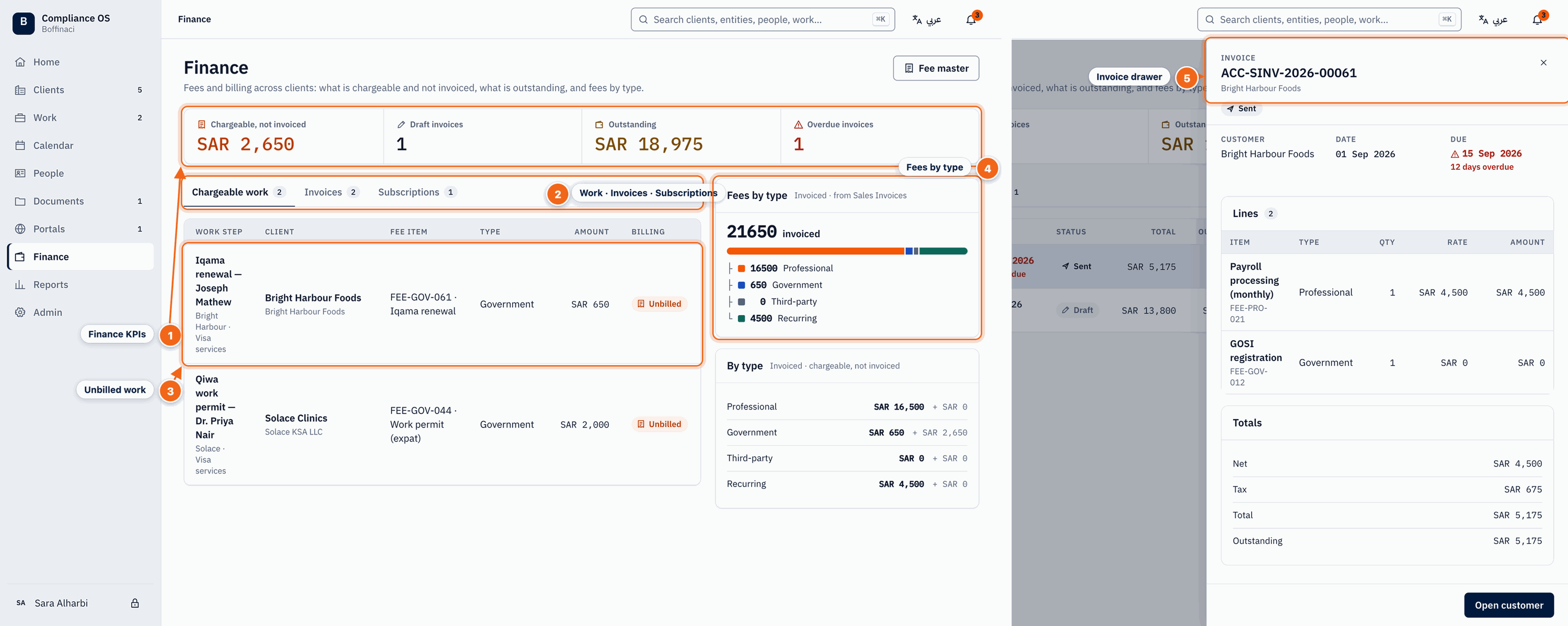The width and height of the screenshot is (1568, 626).
Task: Switch to the Invoices tab
Action: pos(331,192)
